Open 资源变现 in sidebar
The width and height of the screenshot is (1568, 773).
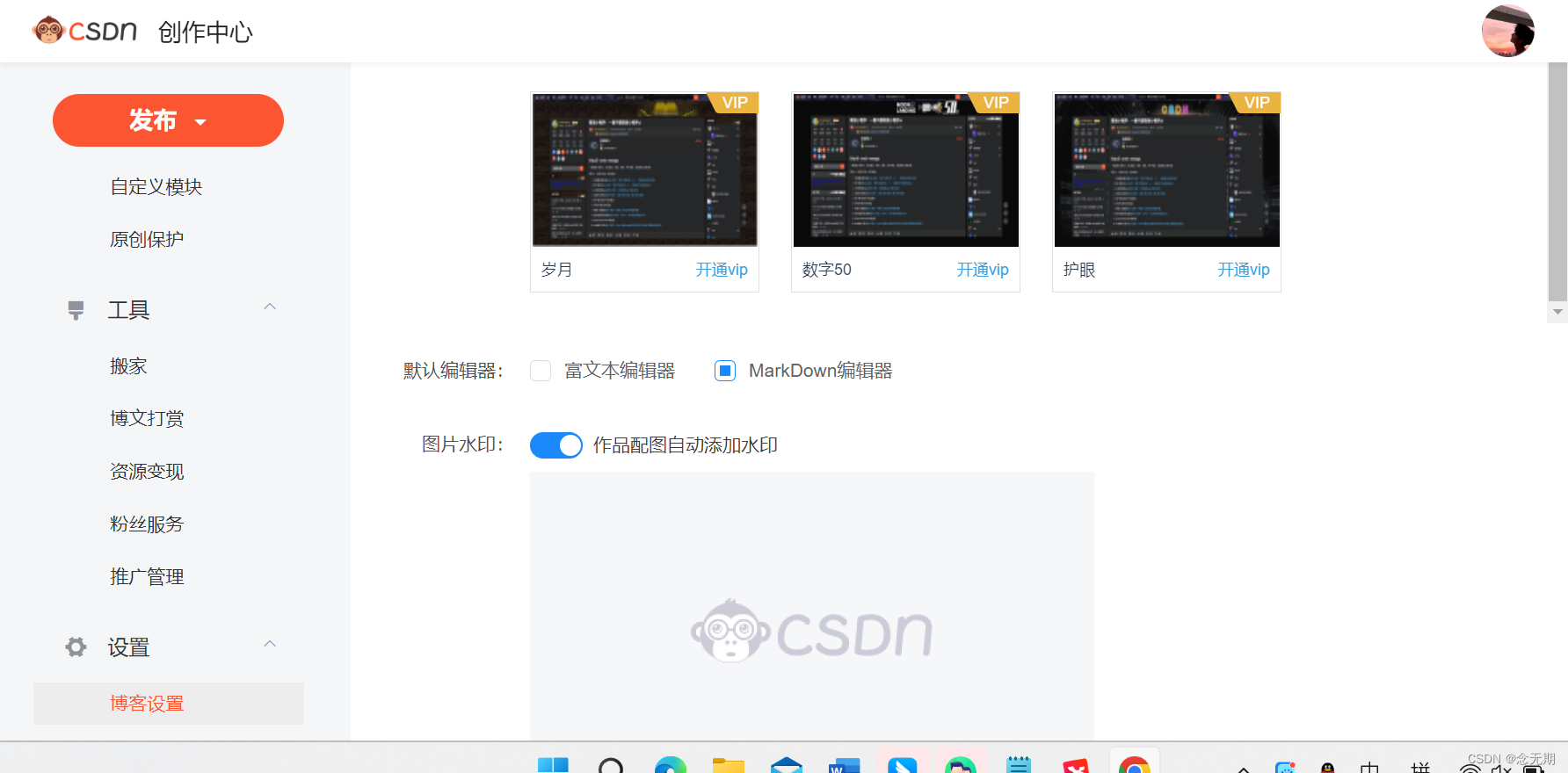(147, 472)
